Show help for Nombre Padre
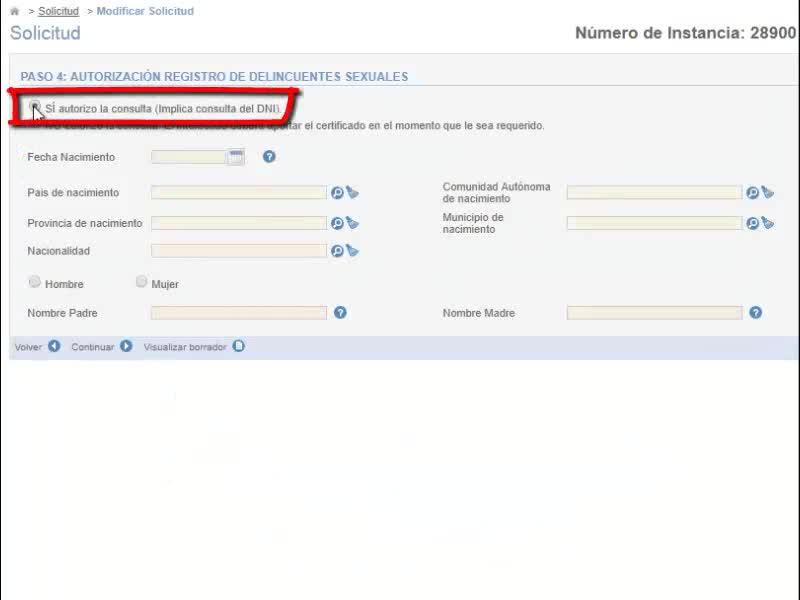 (340, 313)
